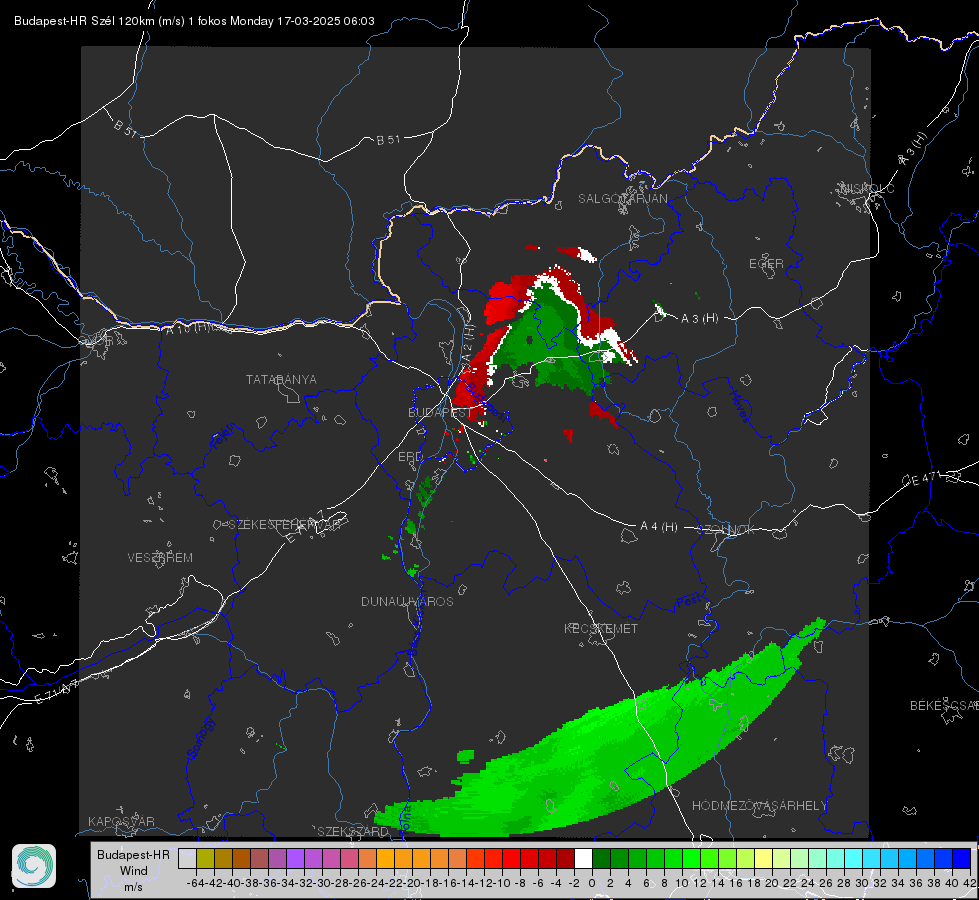
Task: Select the pale mint swatch between 24 and 26
Action: coord(817,858)
